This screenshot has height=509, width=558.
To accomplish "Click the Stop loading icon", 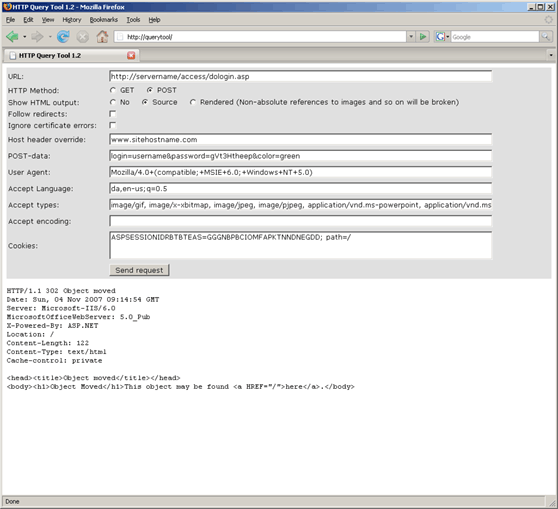I will click(x=83, y=37).
